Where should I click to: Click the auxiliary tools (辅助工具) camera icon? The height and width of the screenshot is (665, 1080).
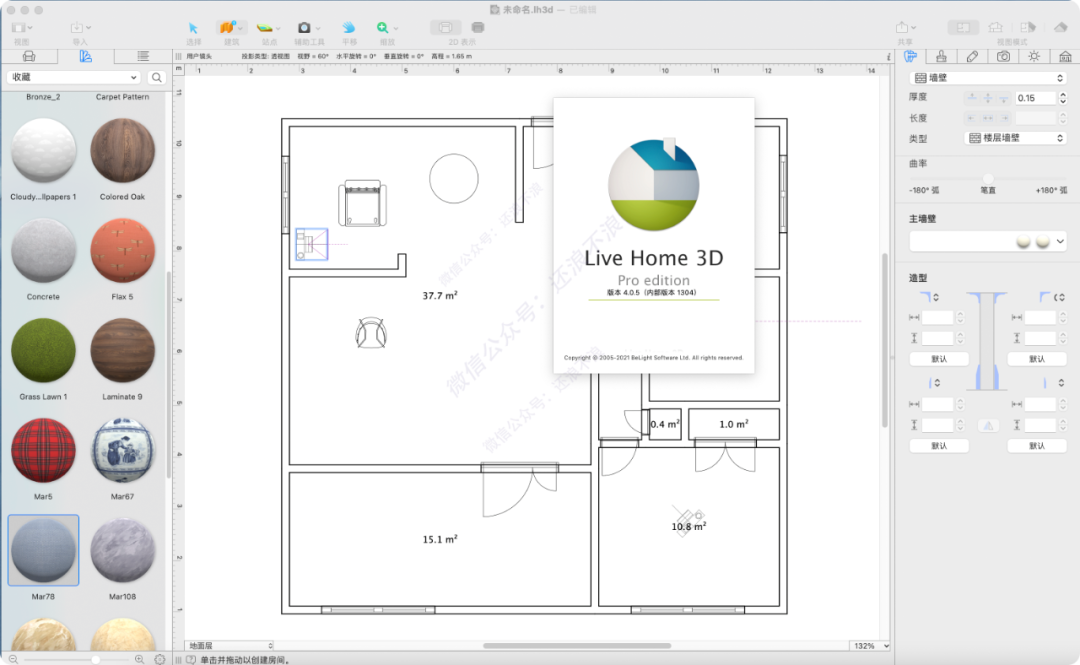point(304,28)
